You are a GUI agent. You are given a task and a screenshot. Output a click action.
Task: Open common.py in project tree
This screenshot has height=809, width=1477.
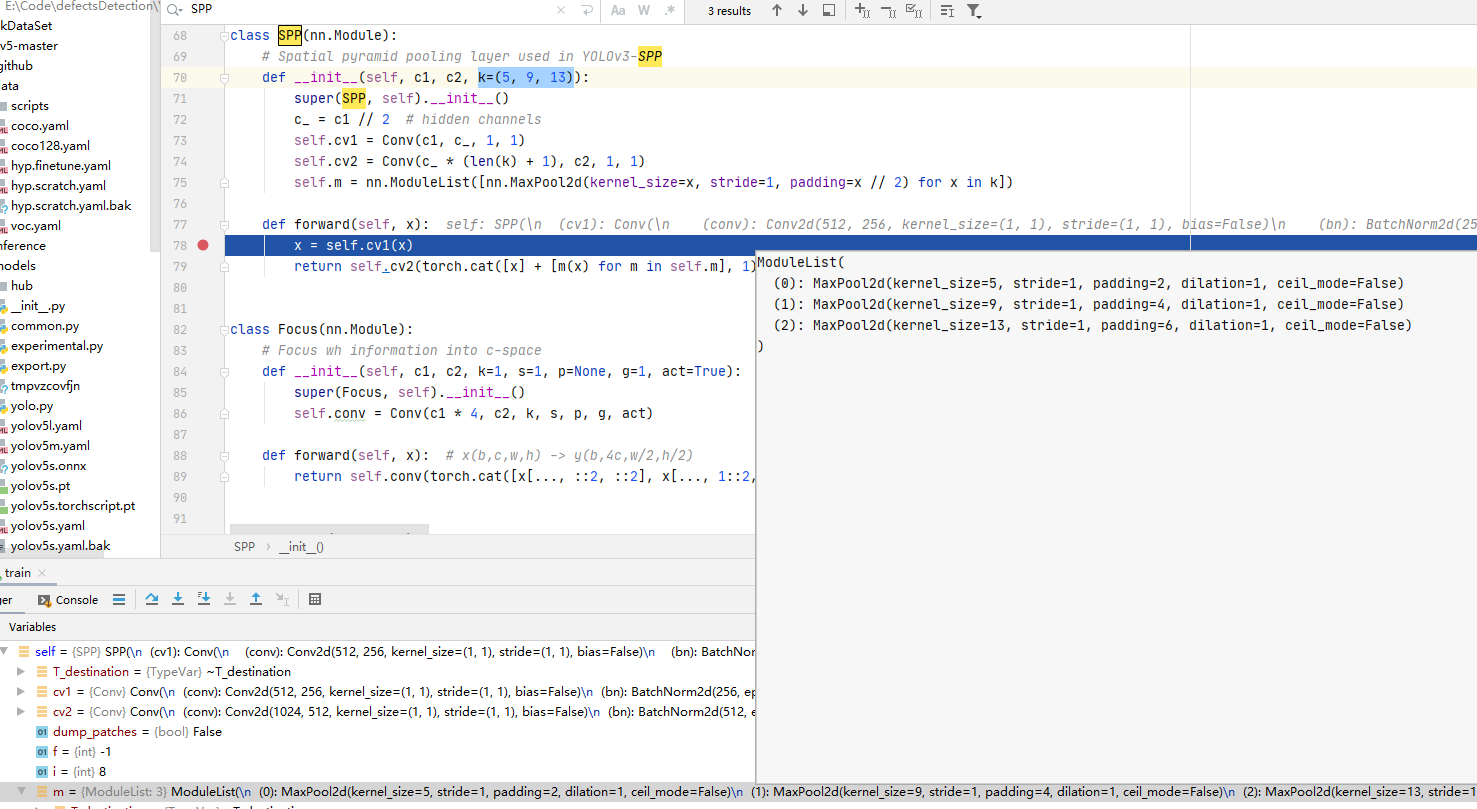coord(45,326)
